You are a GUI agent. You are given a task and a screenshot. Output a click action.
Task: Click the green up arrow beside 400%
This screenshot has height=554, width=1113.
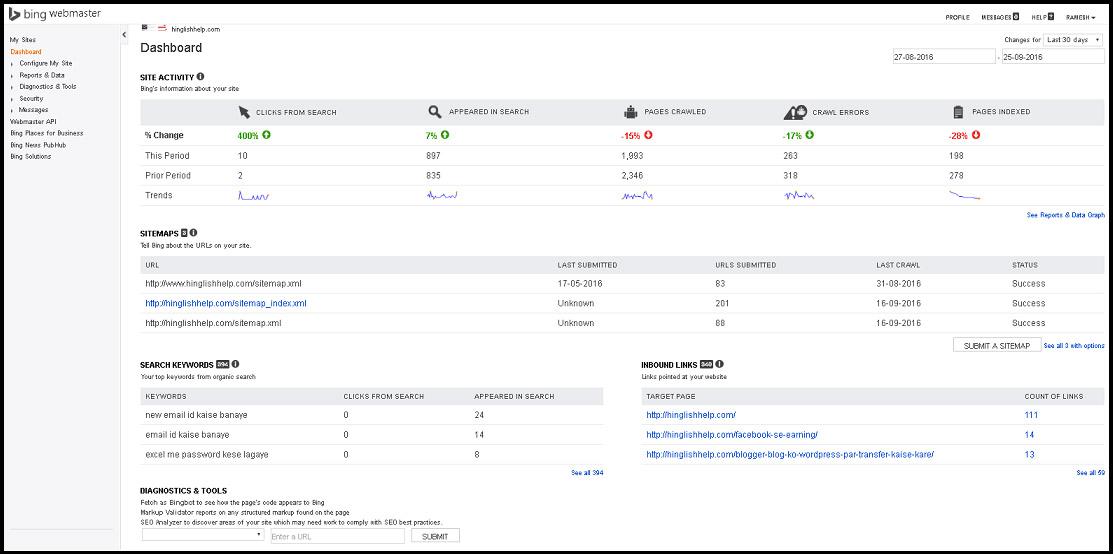tap(265, 134)
